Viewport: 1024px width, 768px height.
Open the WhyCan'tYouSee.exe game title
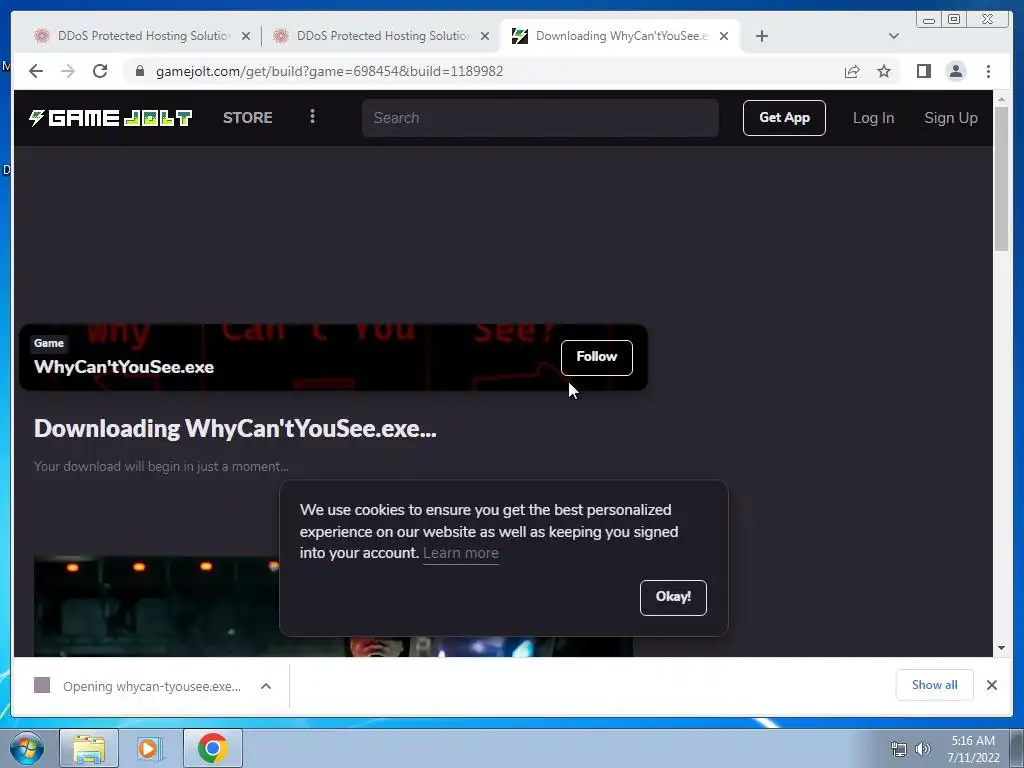pyautogui.click(x=124, y=367)
